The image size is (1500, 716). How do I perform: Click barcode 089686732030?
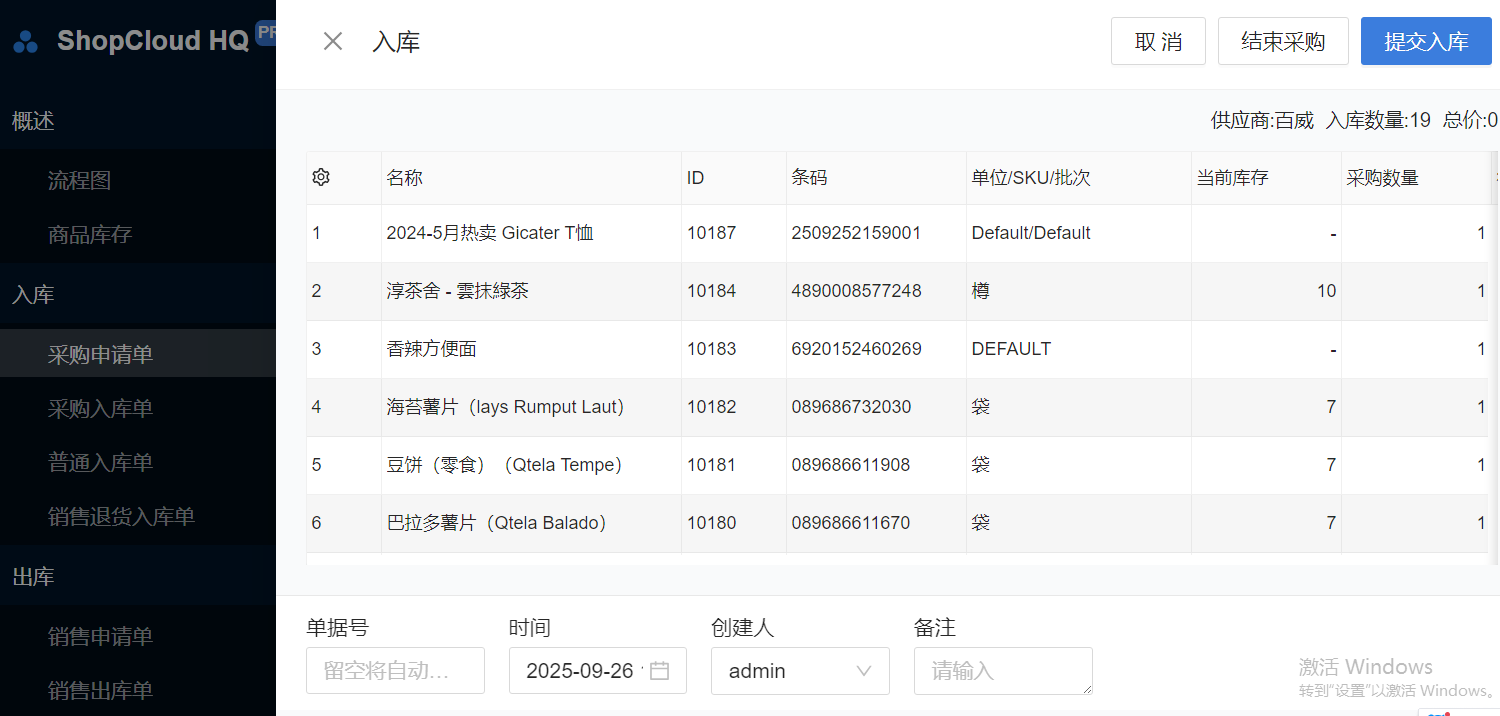(852, 407)
